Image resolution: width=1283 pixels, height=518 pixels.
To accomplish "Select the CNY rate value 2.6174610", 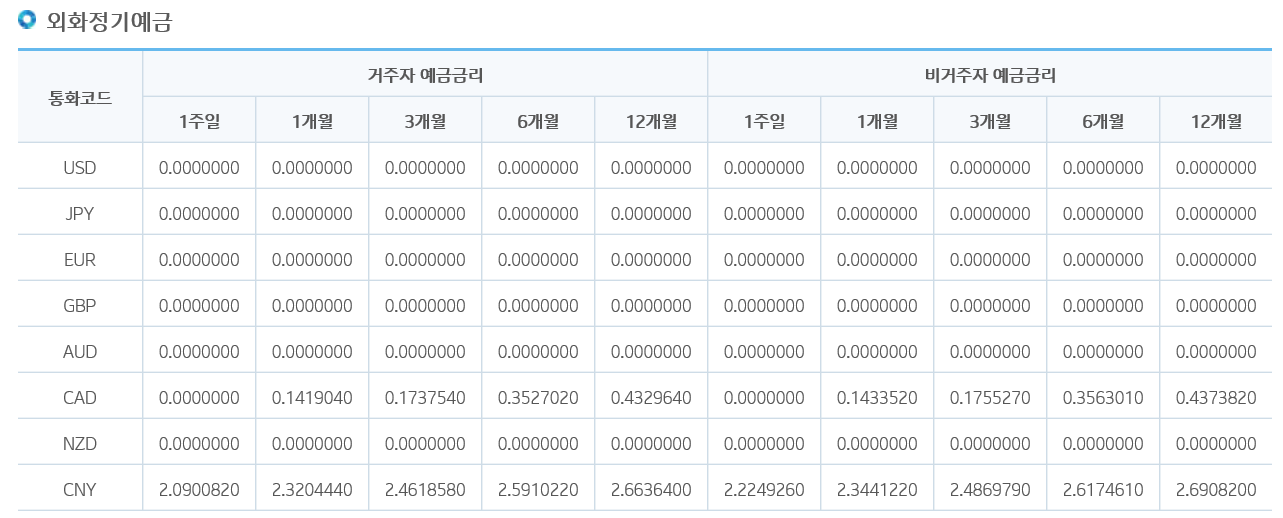I will 1103,489.
